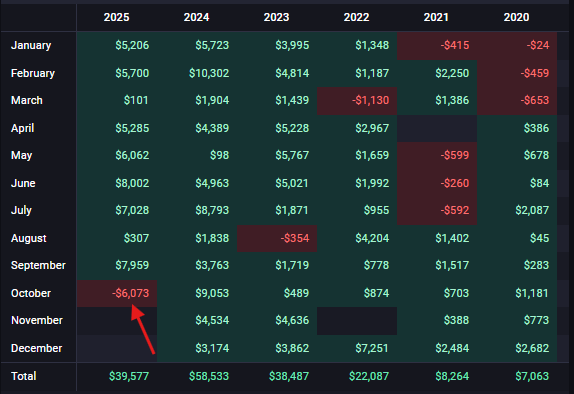
Task: Select the October 2023 cell $489
Action: (x=277, y=293)
